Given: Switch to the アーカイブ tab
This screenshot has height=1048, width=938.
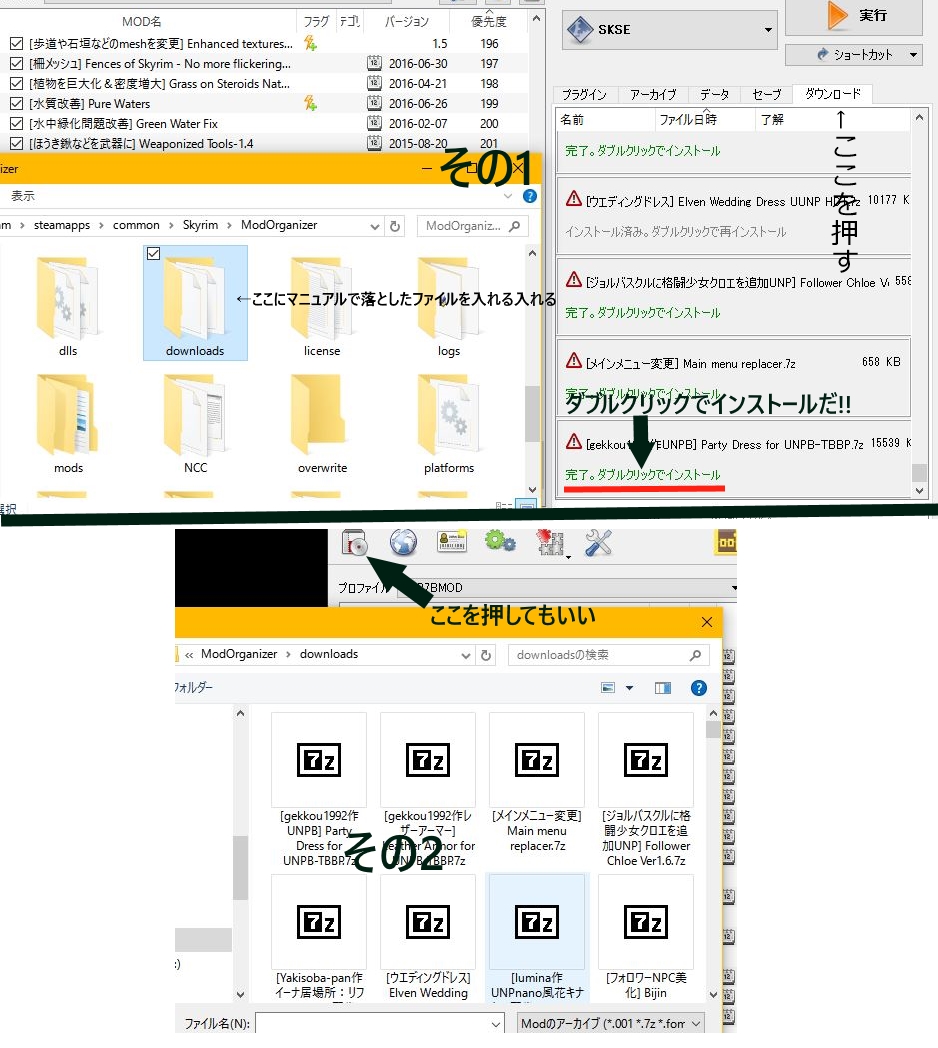Looking at the screenshot, I should pos(653,95).
